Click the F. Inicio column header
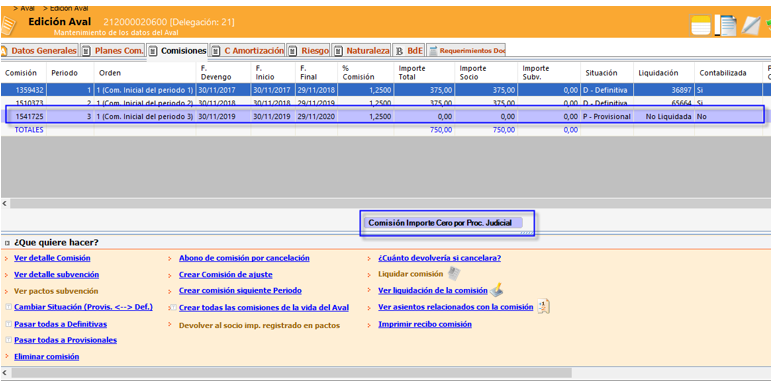773x386 pixels. point(274,72)
